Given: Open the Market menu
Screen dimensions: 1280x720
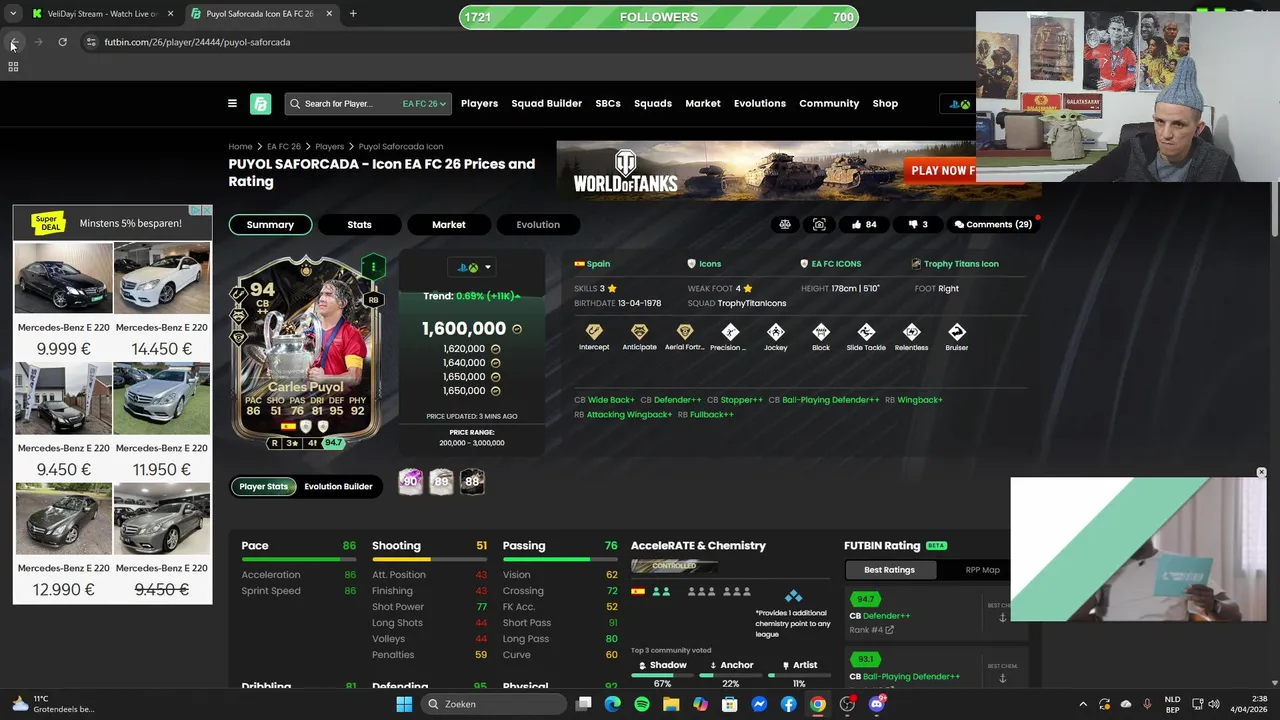Looking at the screenshot, I should coord(703,103).
